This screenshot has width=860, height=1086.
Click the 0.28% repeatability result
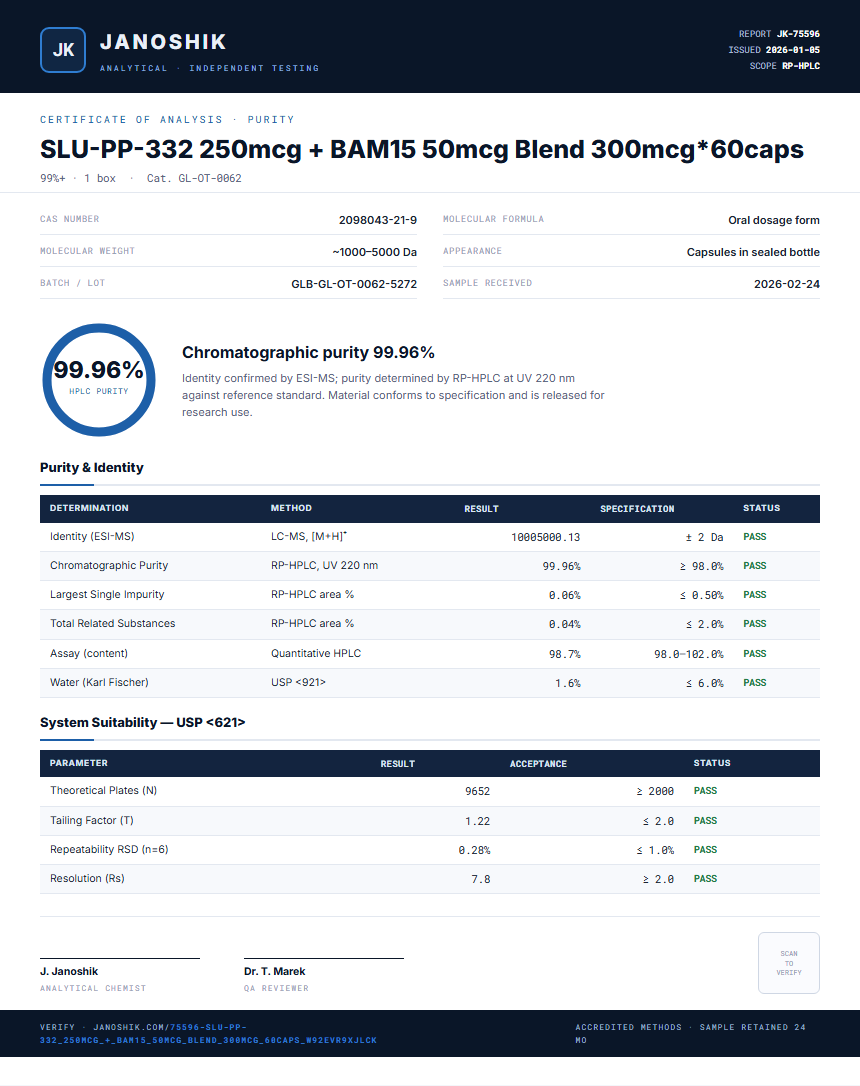coord(474,851)
